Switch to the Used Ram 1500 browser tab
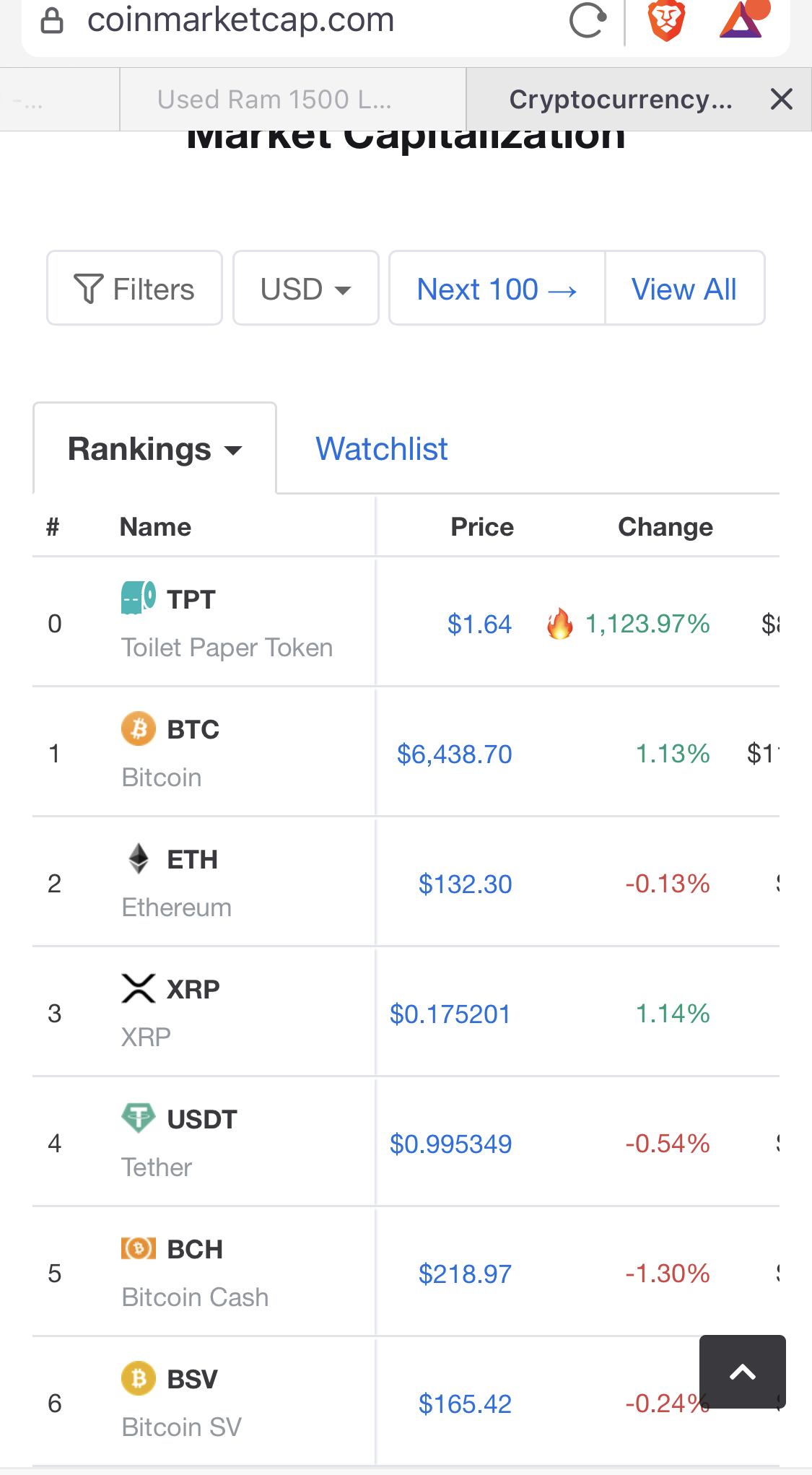 [292, 99]
